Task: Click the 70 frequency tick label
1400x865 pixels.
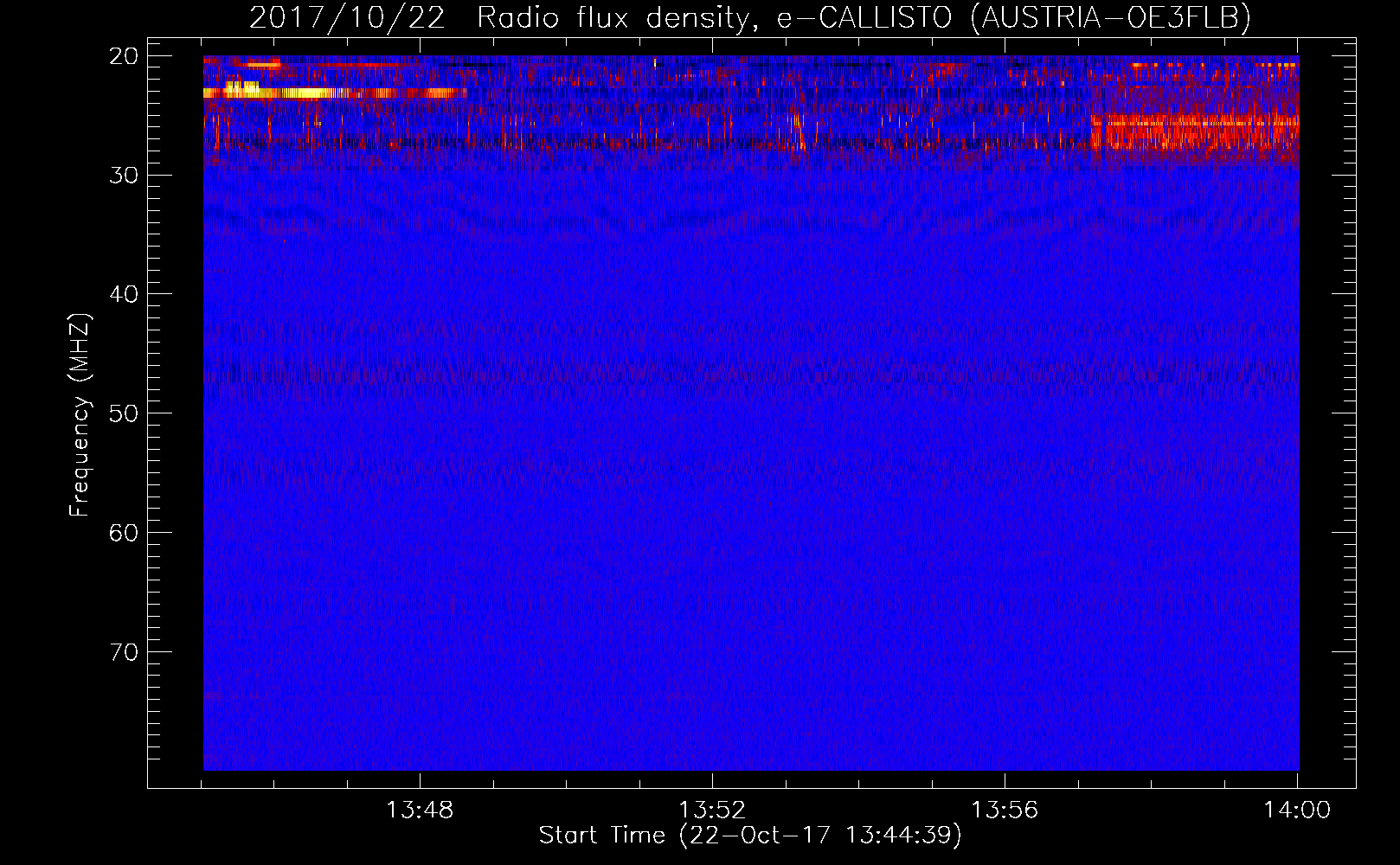Action: (124, 651)
